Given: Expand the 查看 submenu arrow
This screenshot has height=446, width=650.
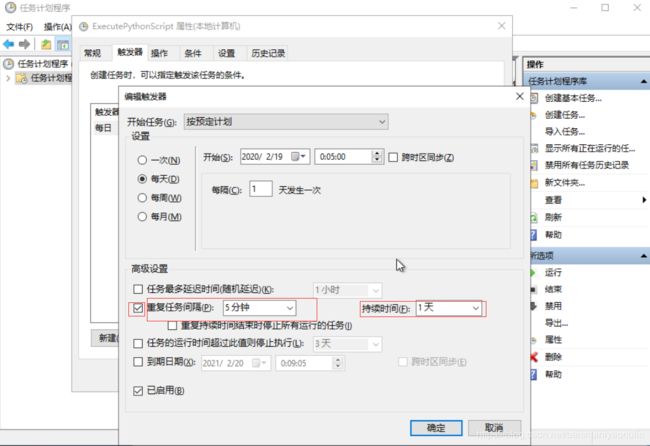Looking at the screenshot, I should [644, 200].
